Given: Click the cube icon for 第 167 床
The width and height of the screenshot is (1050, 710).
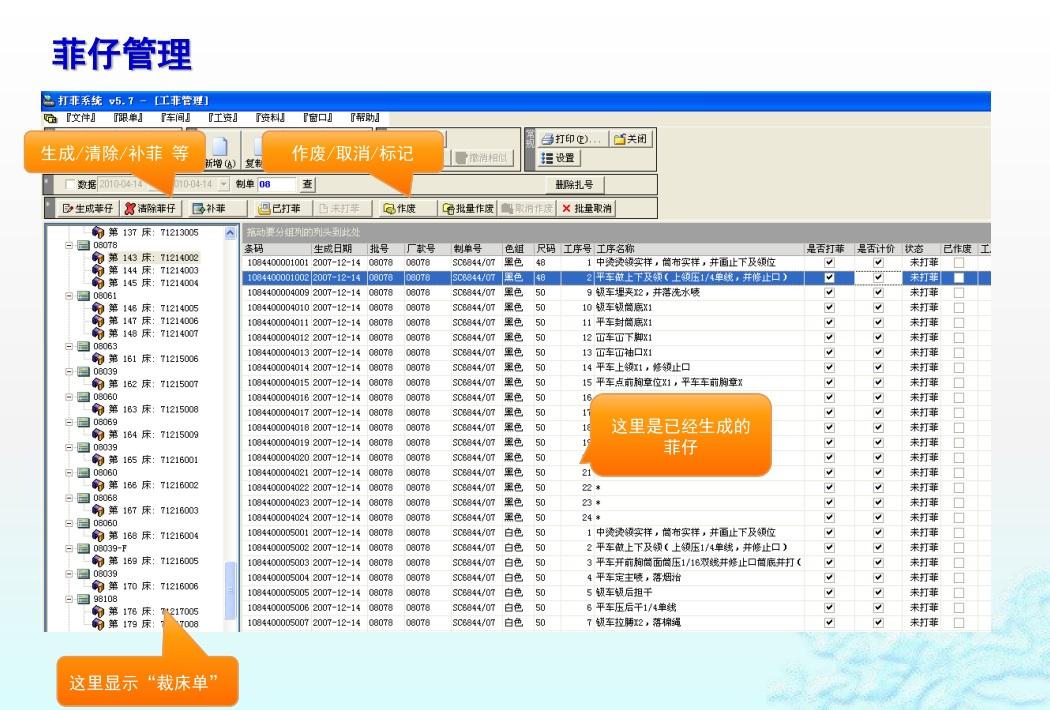Looking at the screenshot, I should pyautogui.click(x=98, y=510).
